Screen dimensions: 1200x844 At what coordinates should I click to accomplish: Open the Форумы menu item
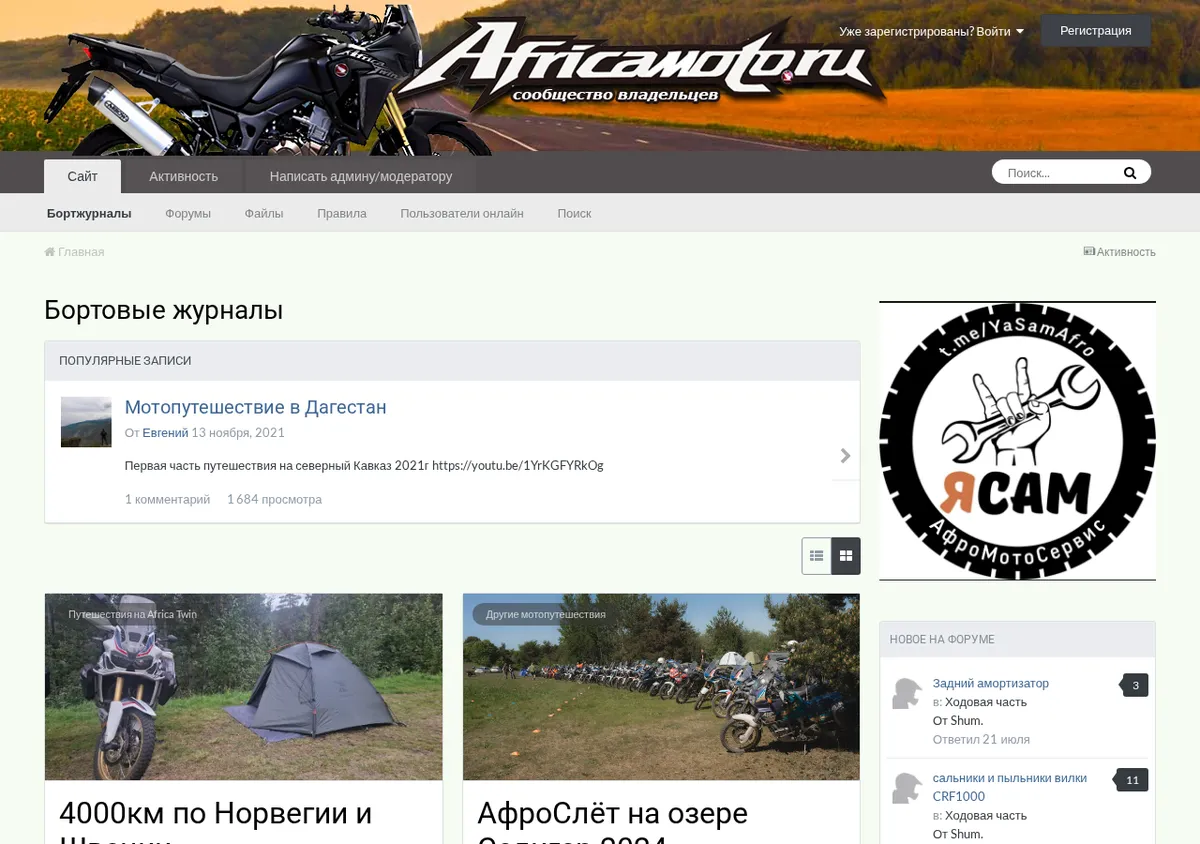(188, 213)
